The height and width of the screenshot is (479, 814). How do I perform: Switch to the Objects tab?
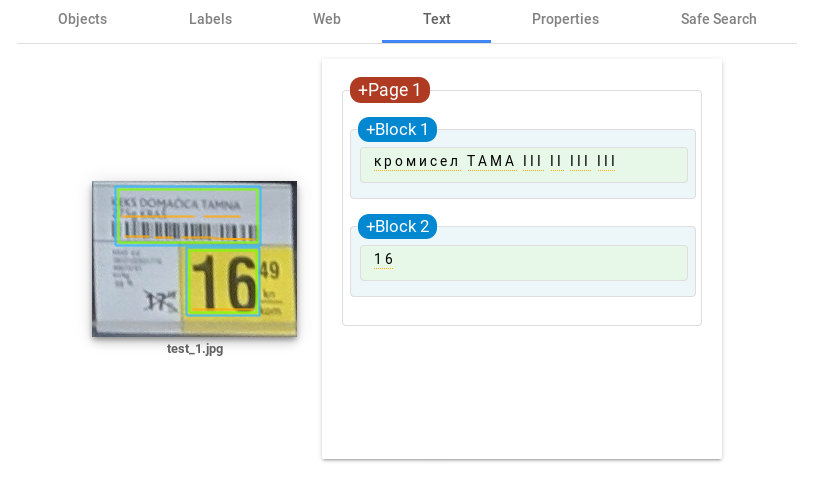click(x=83, y=19)
